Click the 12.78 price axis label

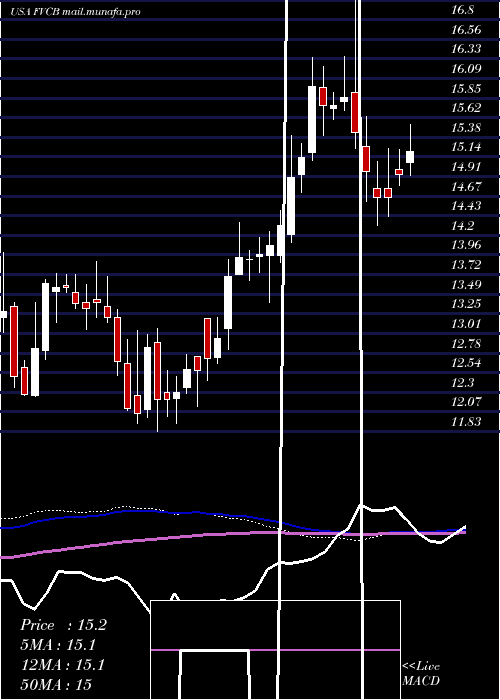point(466,343)
